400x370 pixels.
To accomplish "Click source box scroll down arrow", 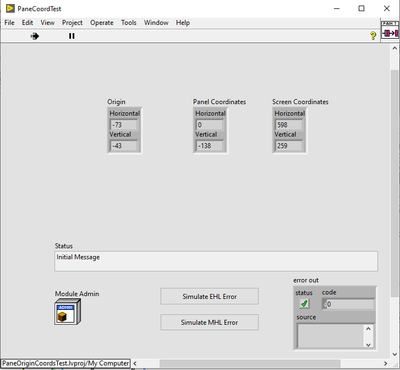I will [x=368, y=344].
